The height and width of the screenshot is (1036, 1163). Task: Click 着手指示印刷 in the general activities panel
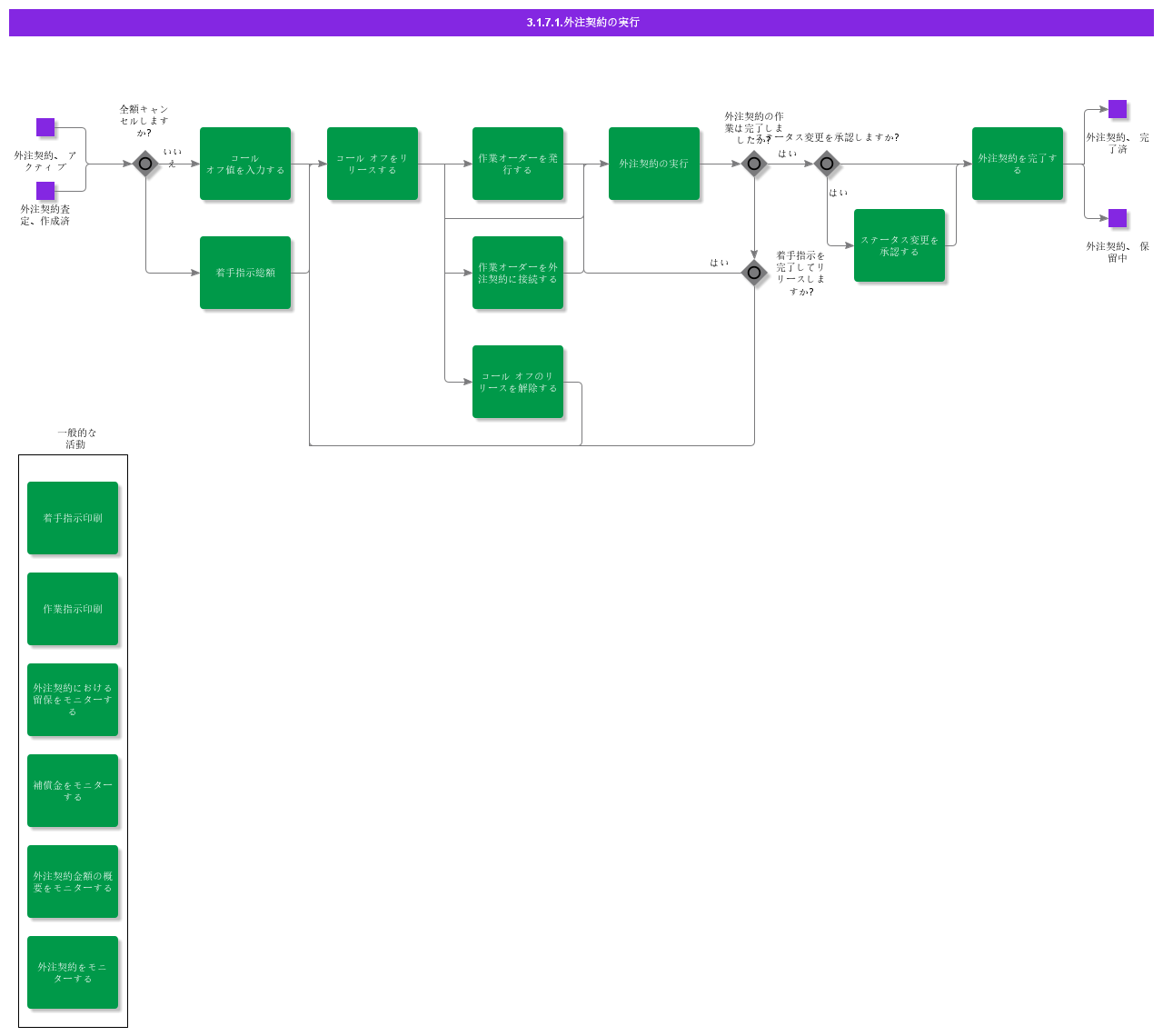[x=73, y=517]
